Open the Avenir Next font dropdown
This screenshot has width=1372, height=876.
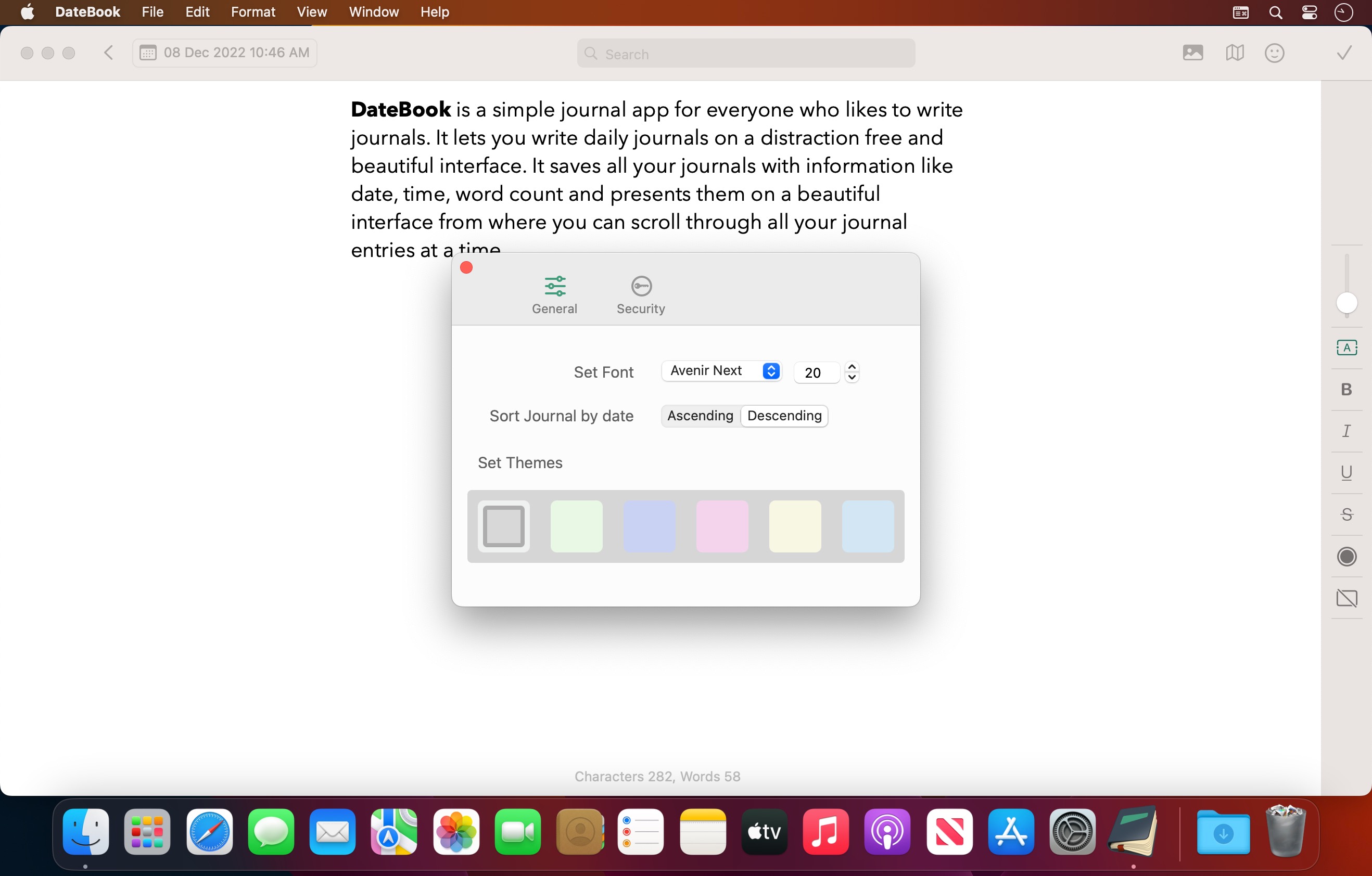(721, 371)
